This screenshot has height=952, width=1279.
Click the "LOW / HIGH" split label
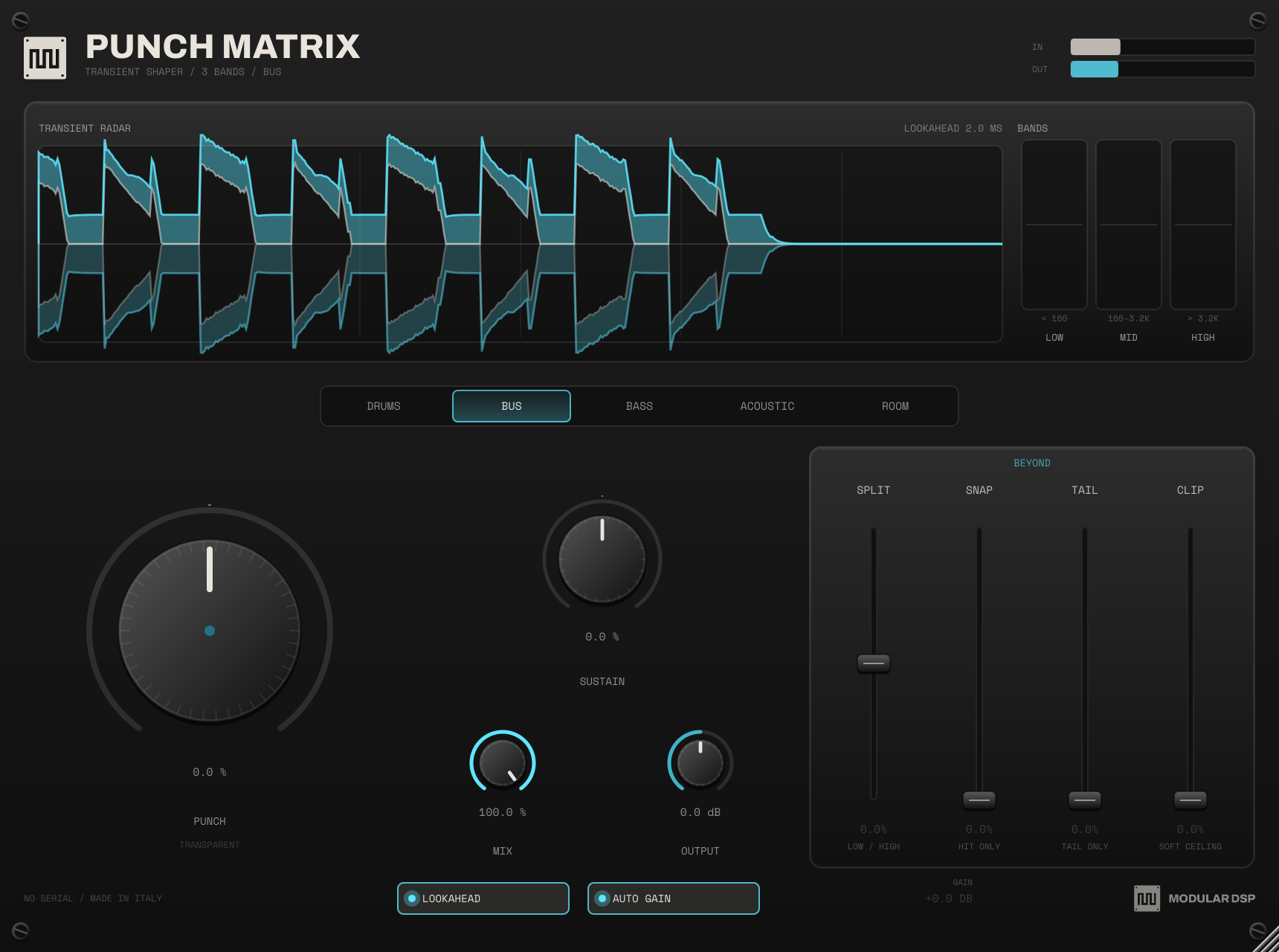tap(874, 846)
